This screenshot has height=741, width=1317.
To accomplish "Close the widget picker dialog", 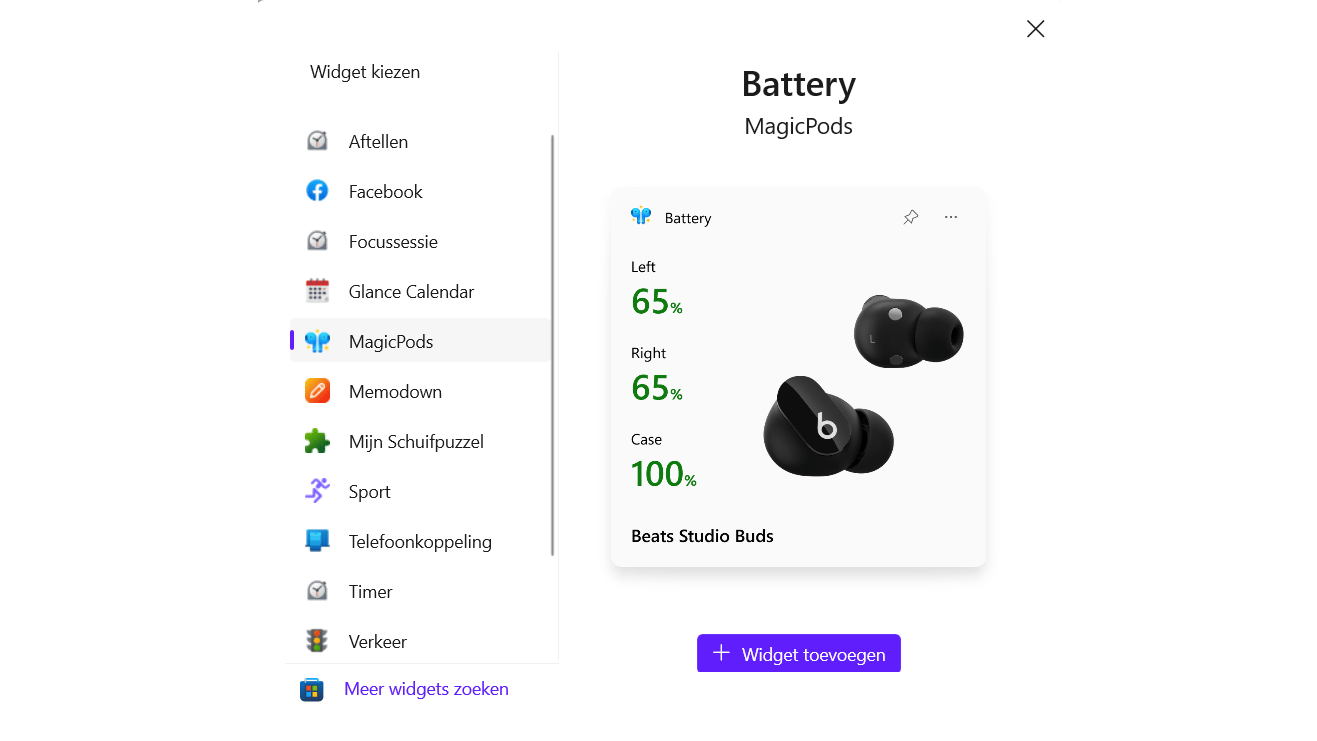I will pos(1035,29).
